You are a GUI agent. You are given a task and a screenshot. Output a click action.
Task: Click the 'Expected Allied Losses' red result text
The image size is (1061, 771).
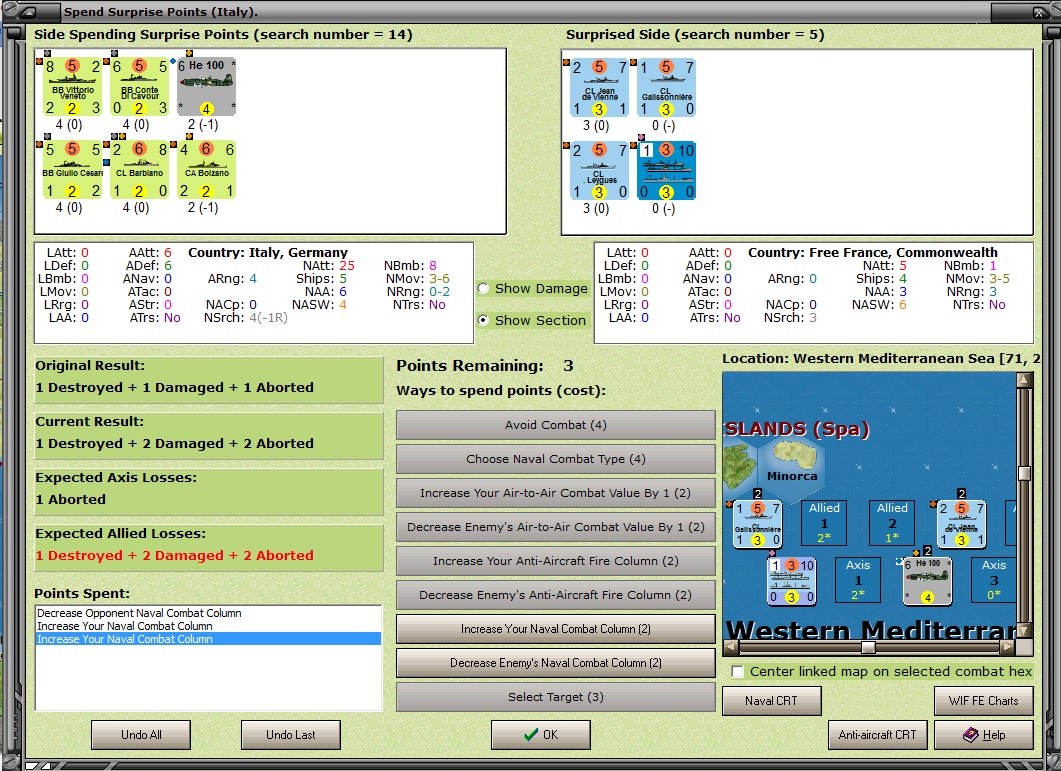pyautogui.click(x=175, y=556)
